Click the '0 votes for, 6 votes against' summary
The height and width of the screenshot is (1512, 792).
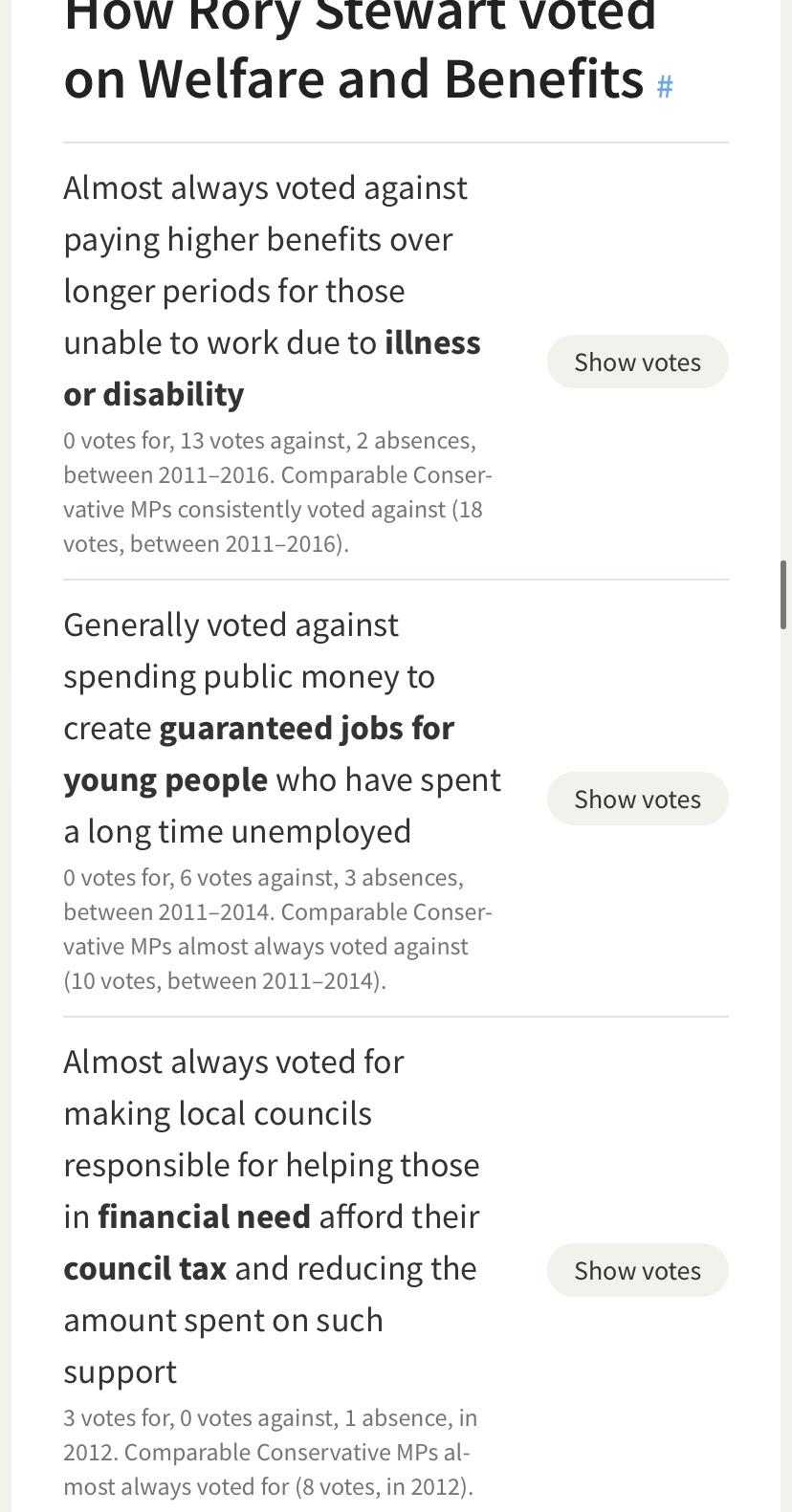[198, 878]
